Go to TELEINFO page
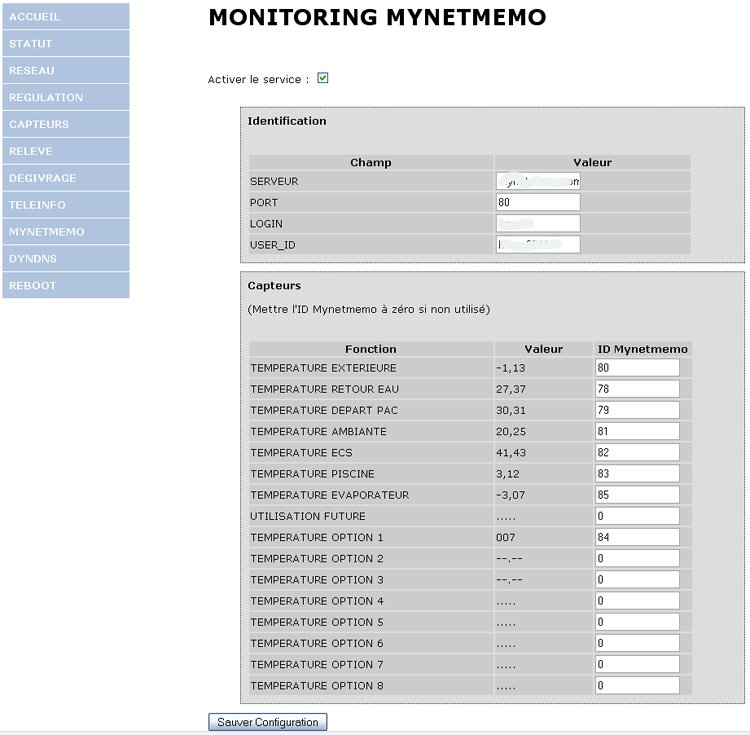This screenshot has height=735, width=750. click(x=66, y=205)
